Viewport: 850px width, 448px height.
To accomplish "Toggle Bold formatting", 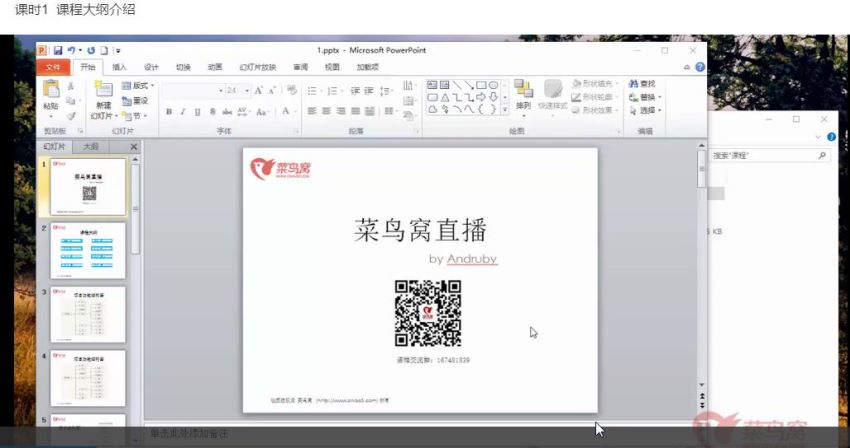I will [x=169, y=112].
